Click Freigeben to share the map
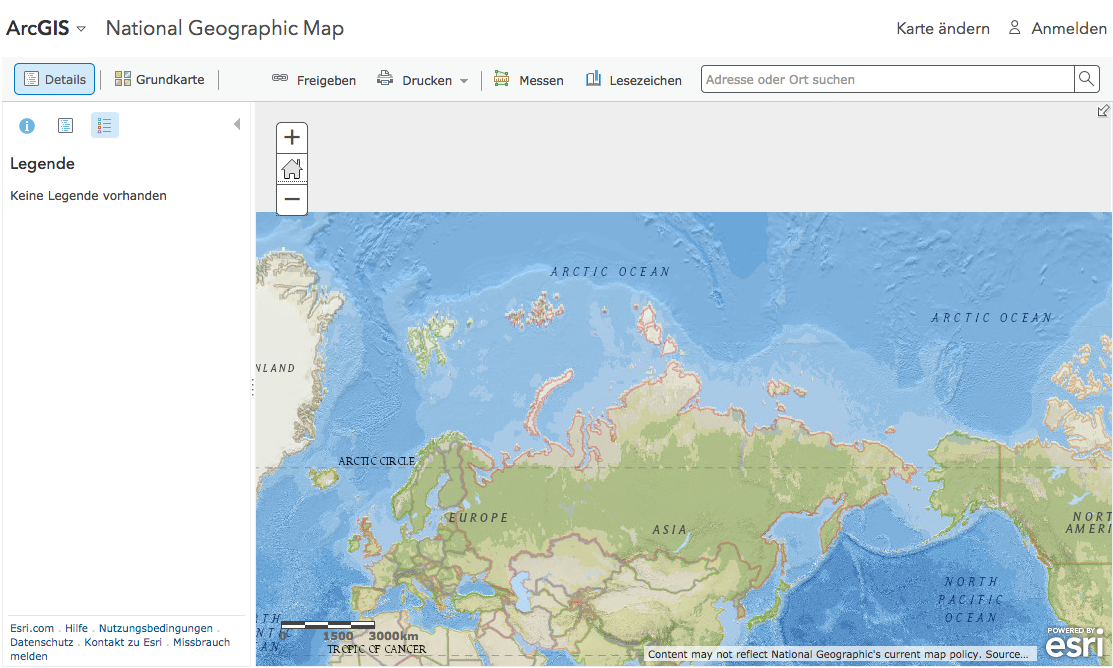This screenshot has height=668, width=1113. pyautogui.click(x=314, y=80)
